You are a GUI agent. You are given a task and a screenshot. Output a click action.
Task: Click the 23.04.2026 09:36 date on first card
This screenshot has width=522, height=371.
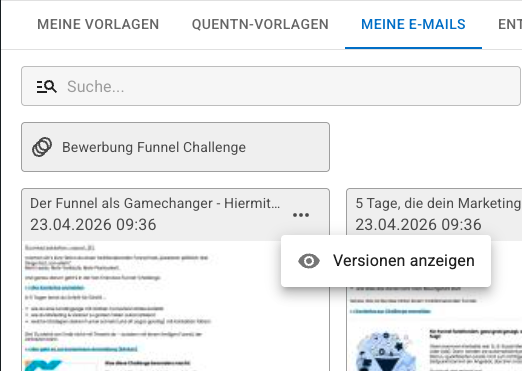coord(93,225)
